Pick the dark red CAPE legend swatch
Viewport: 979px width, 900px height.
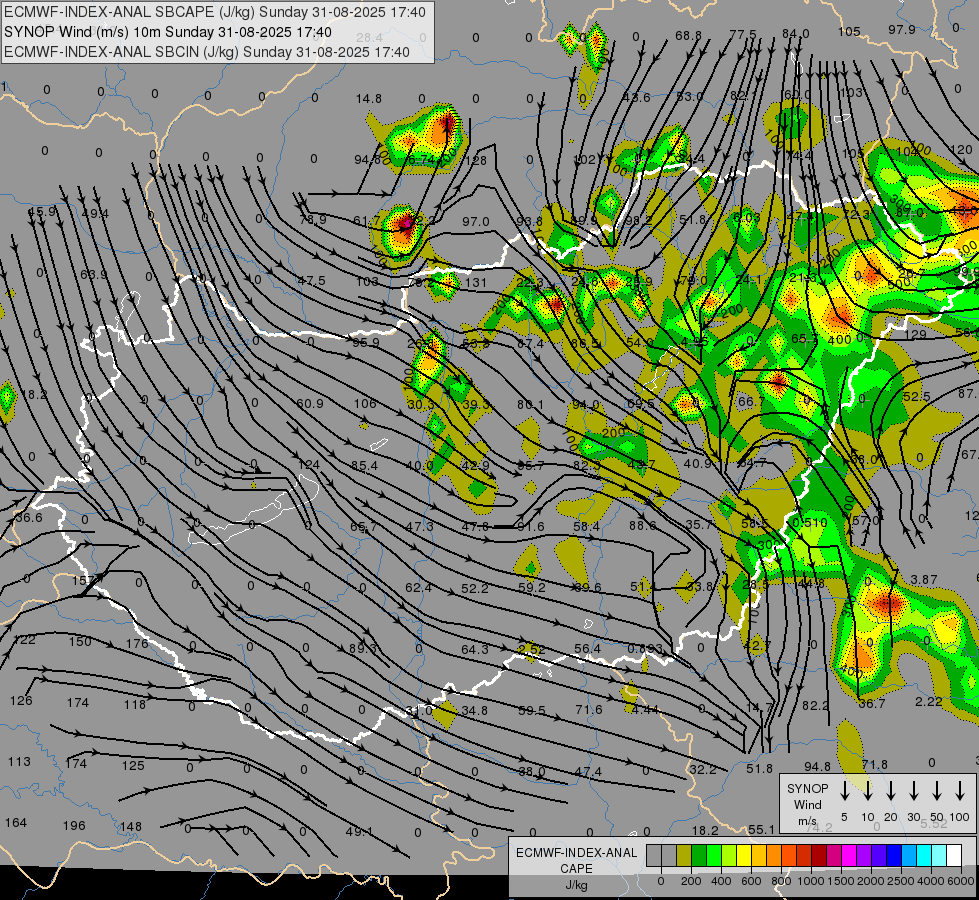coord(819,856)
